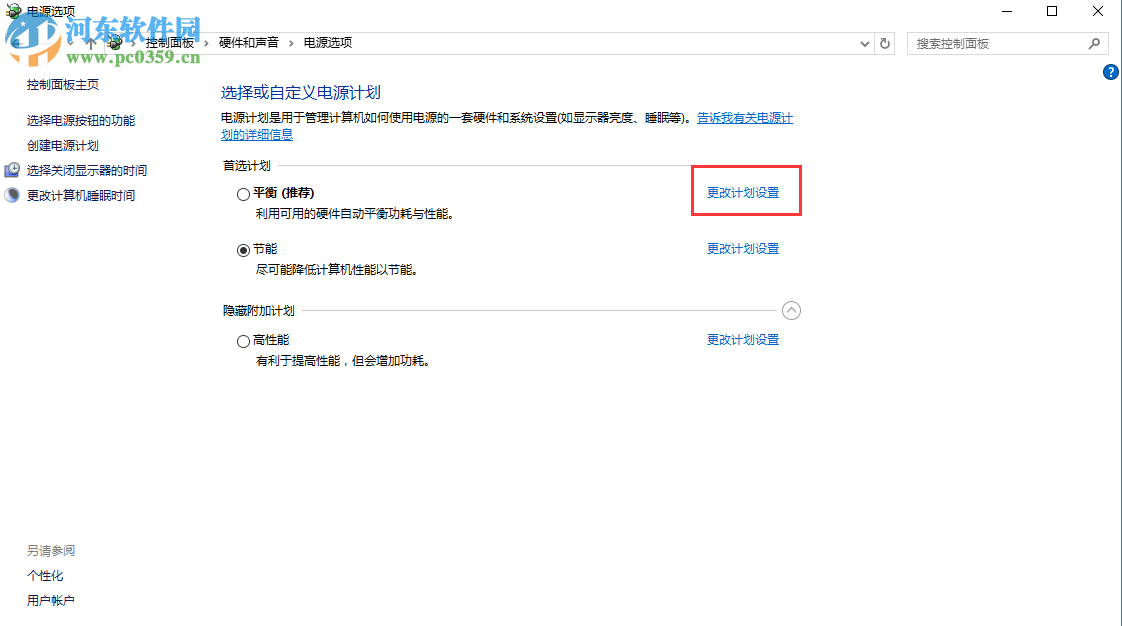Open the help question mark icon
This screenshot has width=1122, height=626.
(x=1111, y=72)
